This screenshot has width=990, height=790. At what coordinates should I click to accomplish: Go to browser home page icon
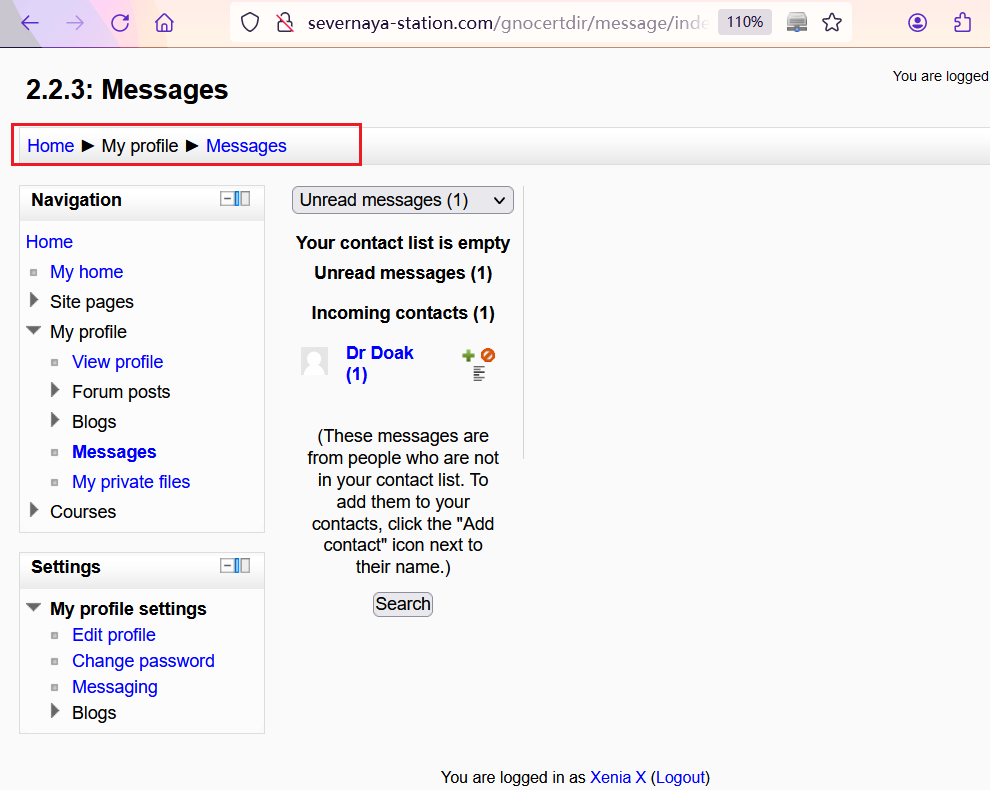point(164,23)
